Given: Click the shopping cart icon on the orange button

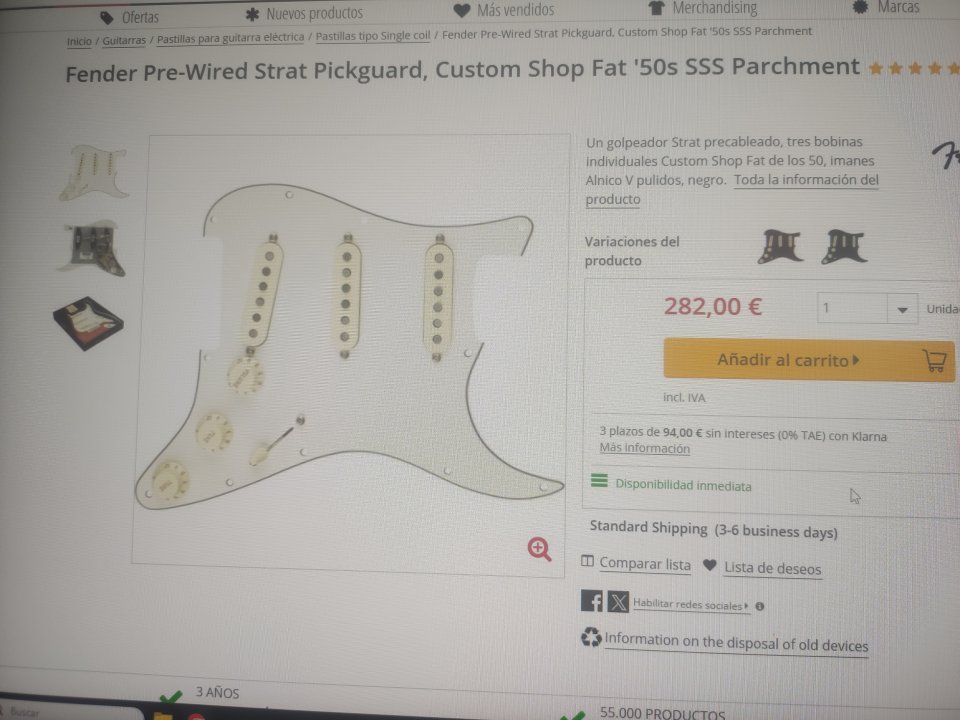Looking at the screenshot, I should pyautogui.click(x=935, y=361).
